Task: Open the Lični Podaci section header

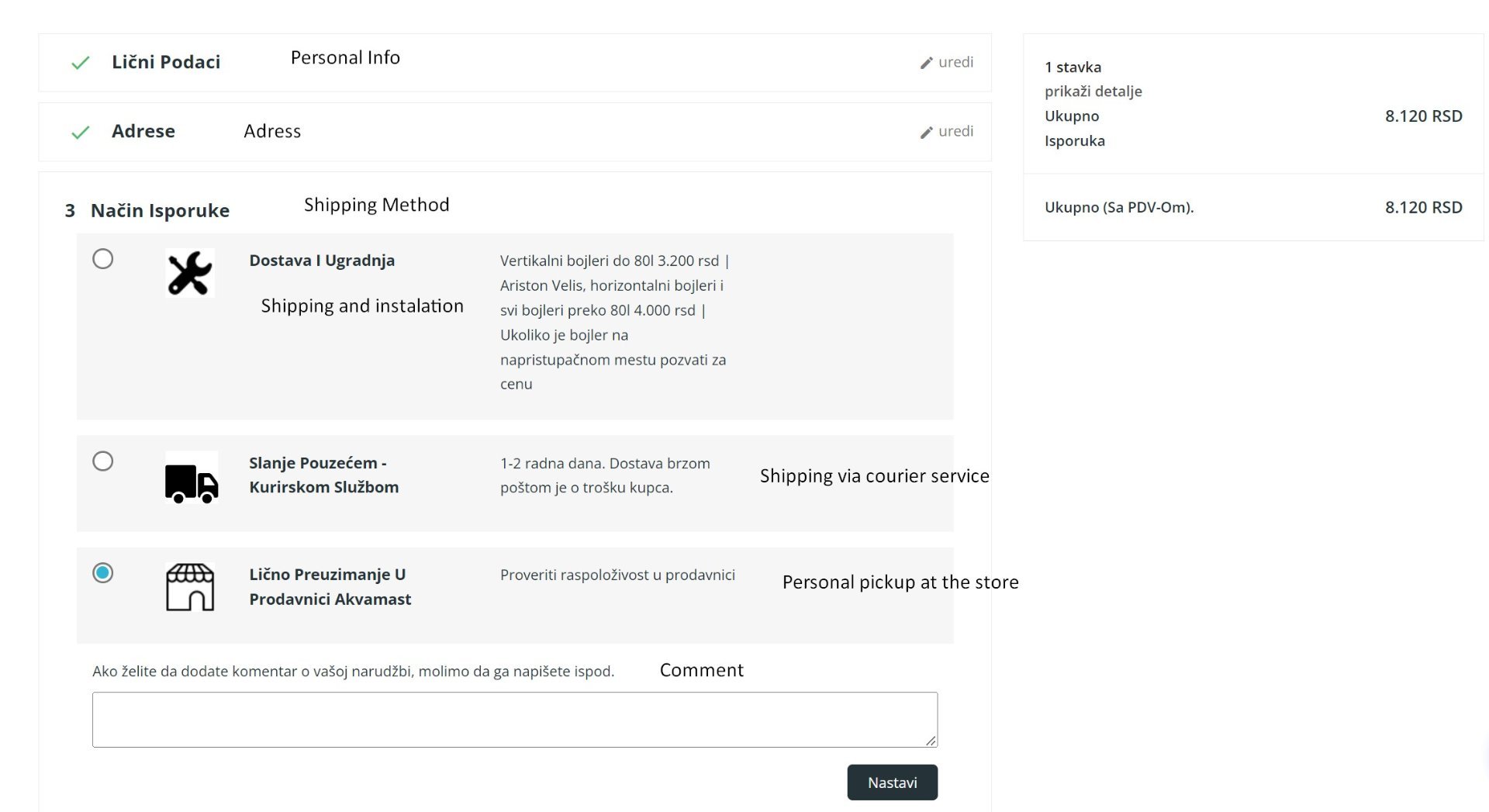Action: coord(166,62)
